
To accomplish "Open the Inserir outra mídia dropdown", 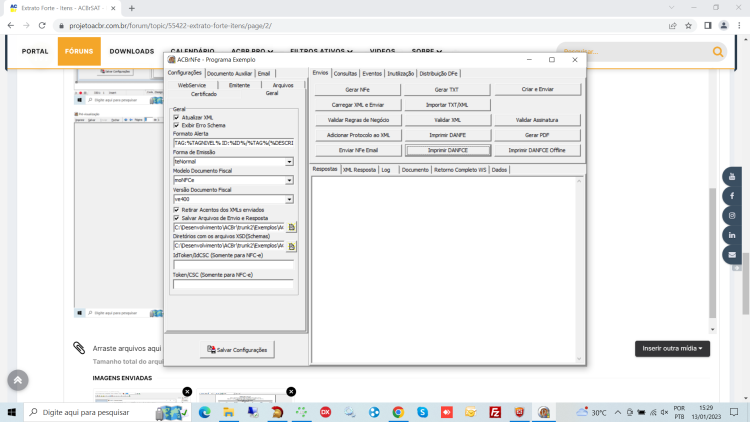I will tap(672, 349).
